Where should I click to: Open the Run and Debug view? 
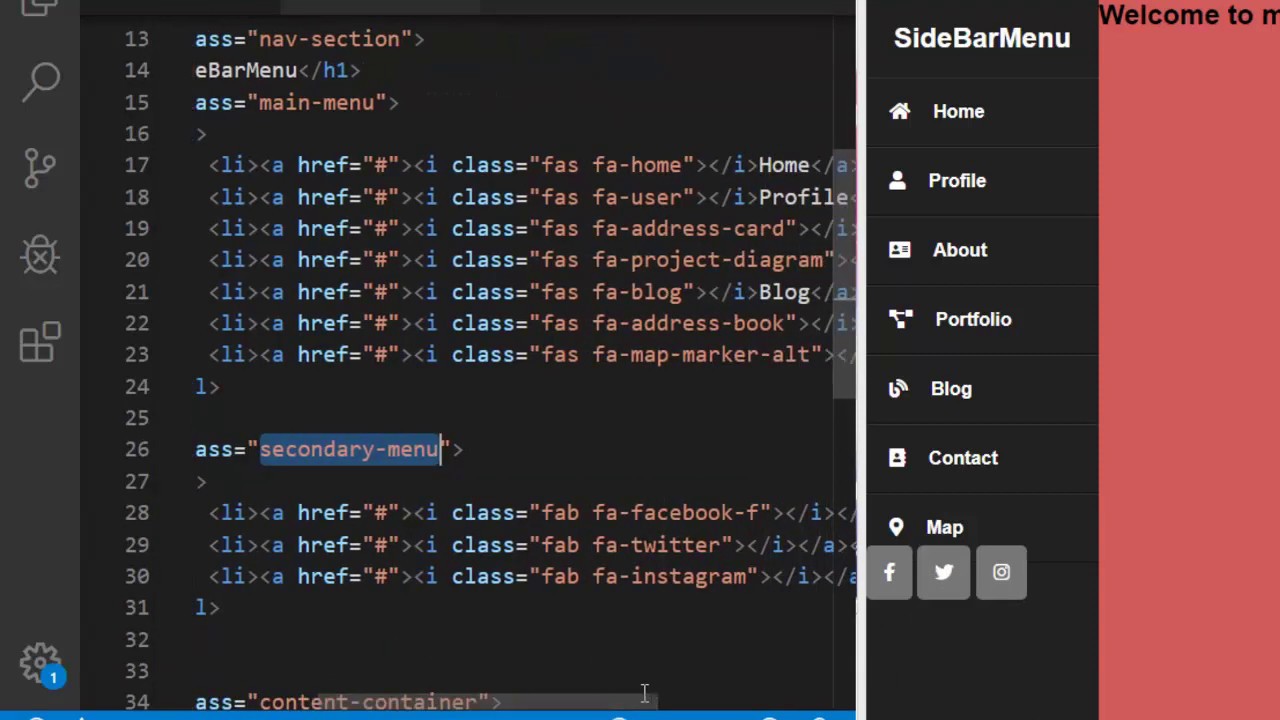click(40, 255)
